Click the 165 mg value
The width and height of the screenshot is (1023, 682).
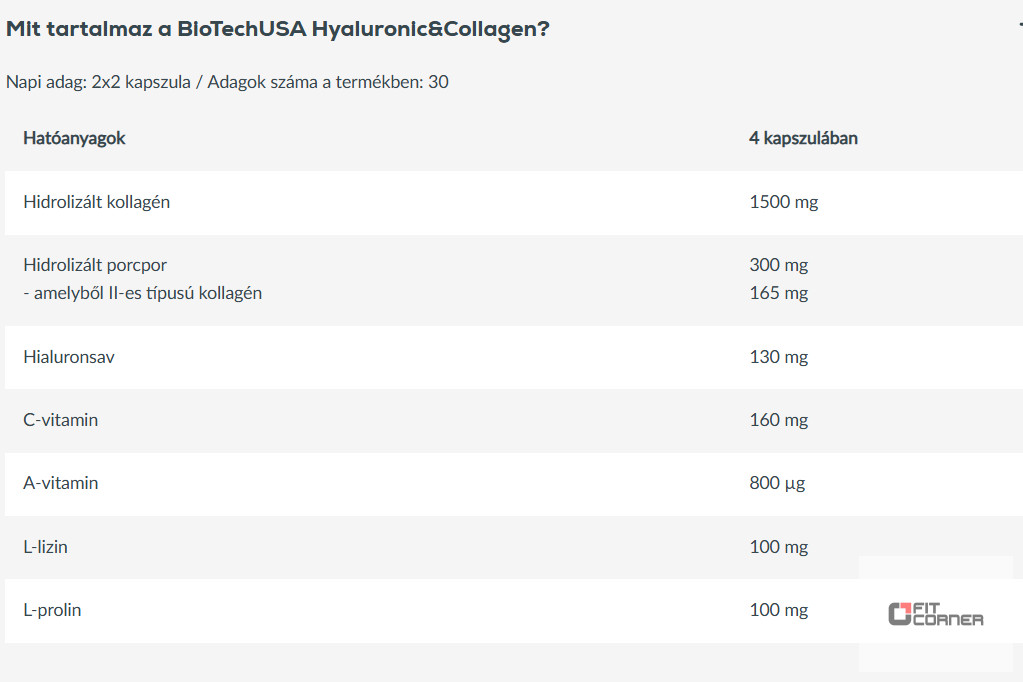778,293
